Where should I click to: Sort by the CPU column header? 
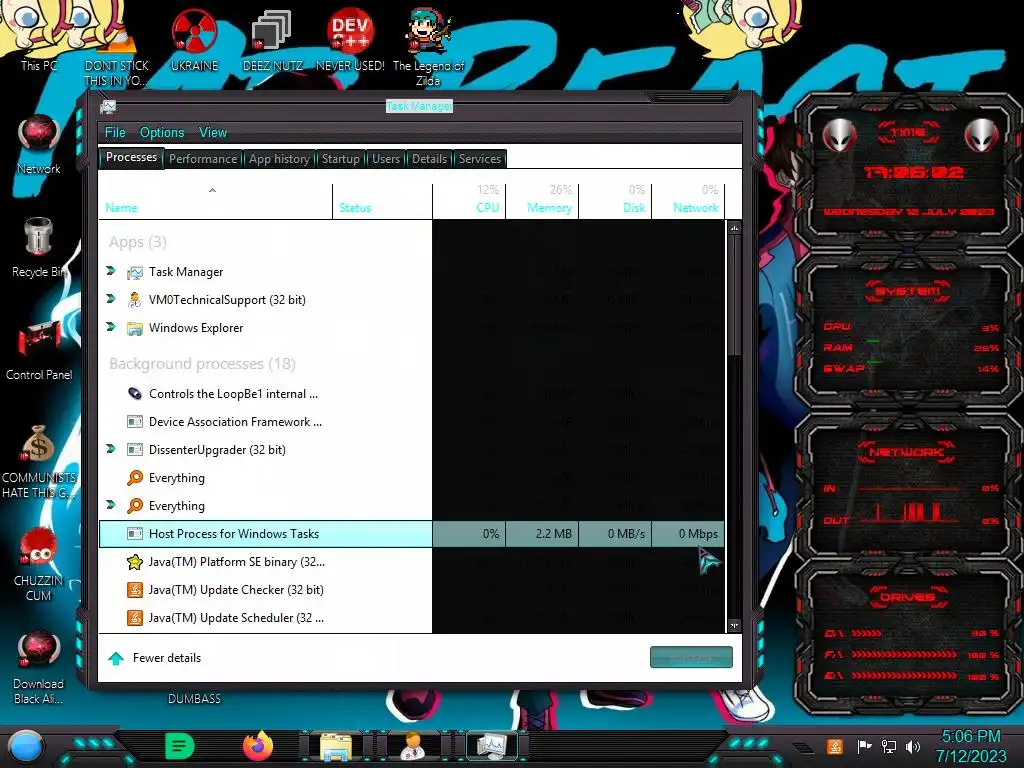tap(469, 201)
